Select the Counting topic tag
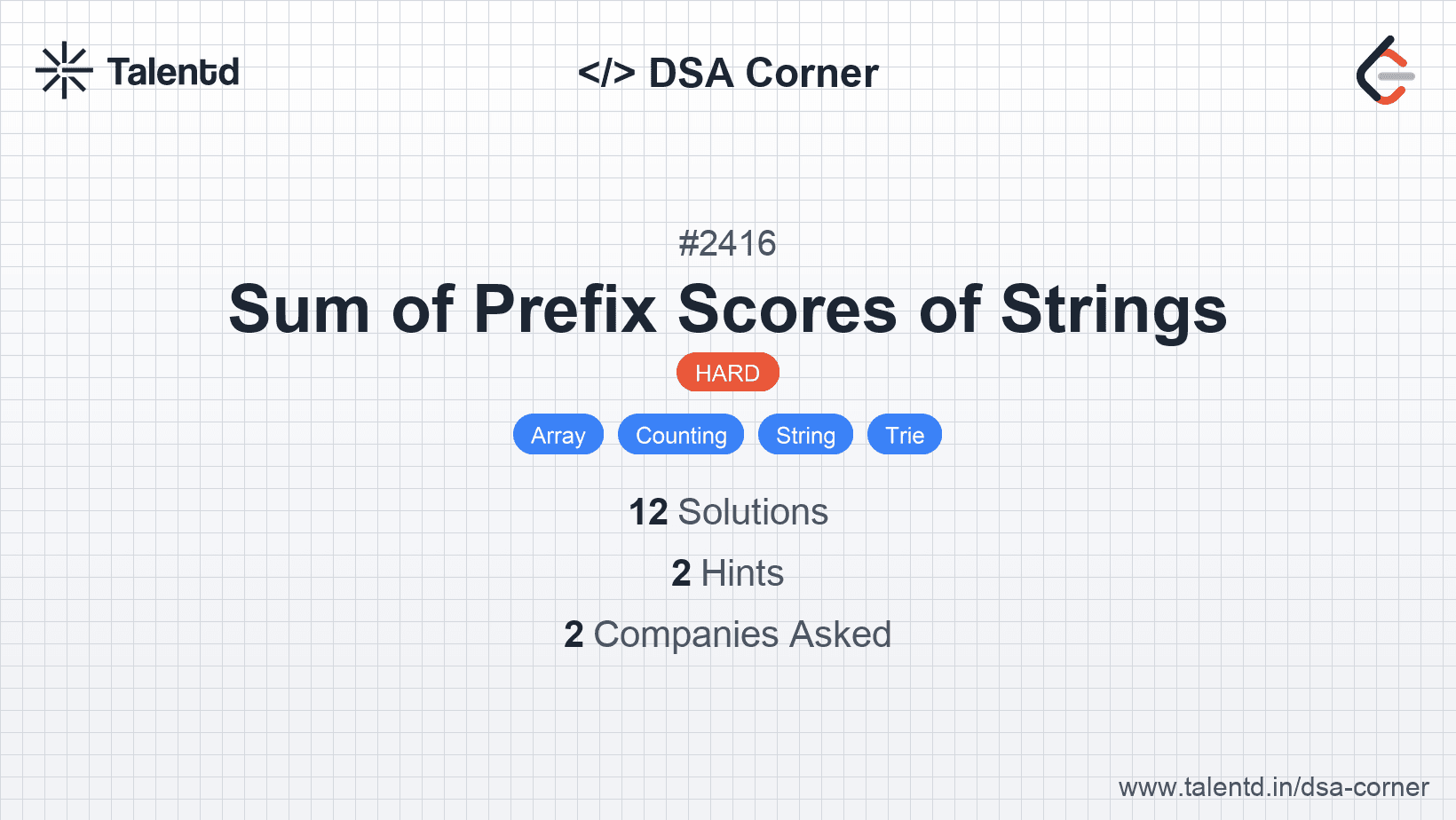Image resolution: width=1456 pixels, height=820 pixels. (x=681, y=435)
